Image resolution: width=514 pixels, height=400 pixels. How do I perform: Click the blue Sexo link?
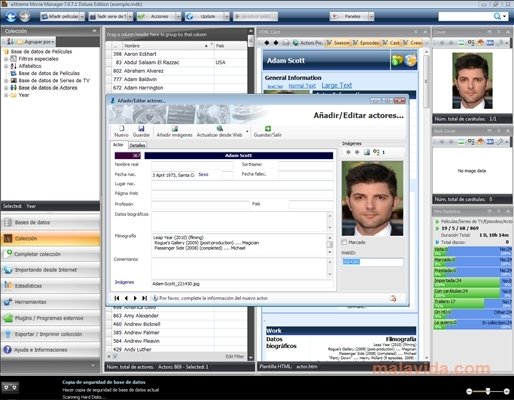click(x=203, y=174)
